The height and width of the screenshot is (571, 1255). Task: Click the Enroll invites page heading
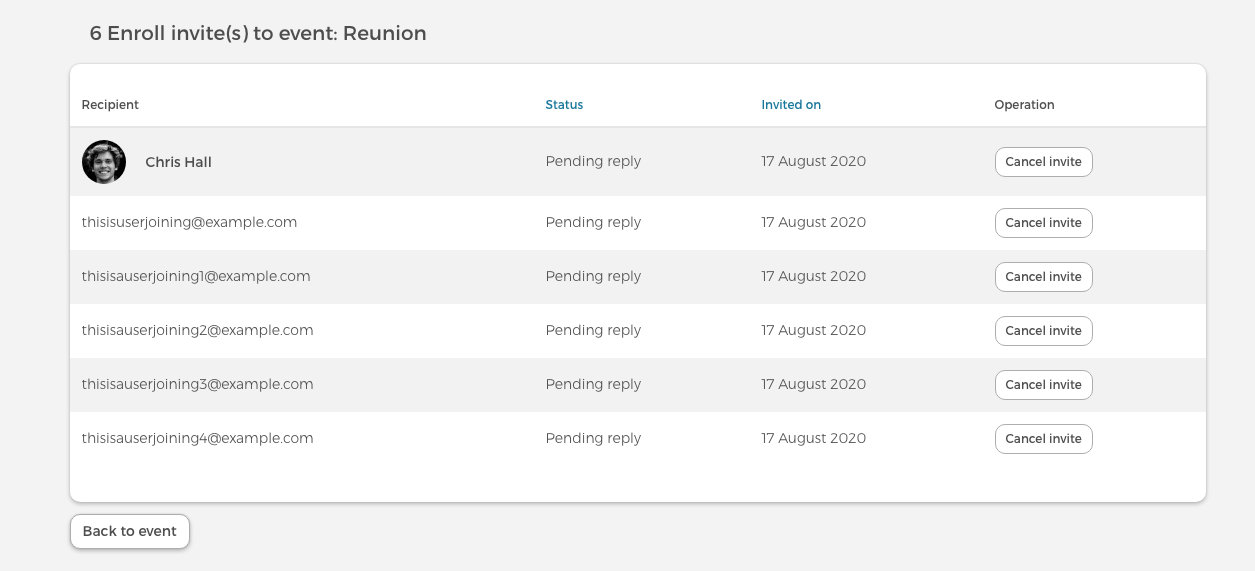click(258, 34)
